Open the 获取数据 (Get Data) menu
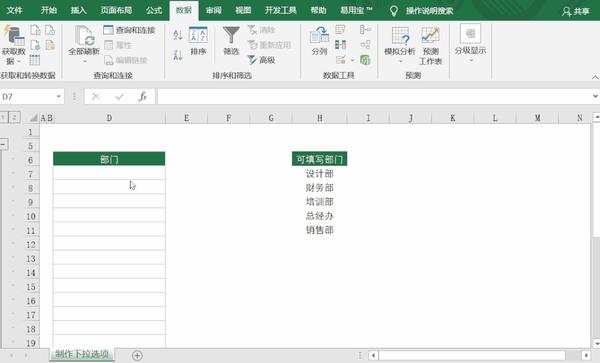Screen dimensions: 600x363 point(13,45)
